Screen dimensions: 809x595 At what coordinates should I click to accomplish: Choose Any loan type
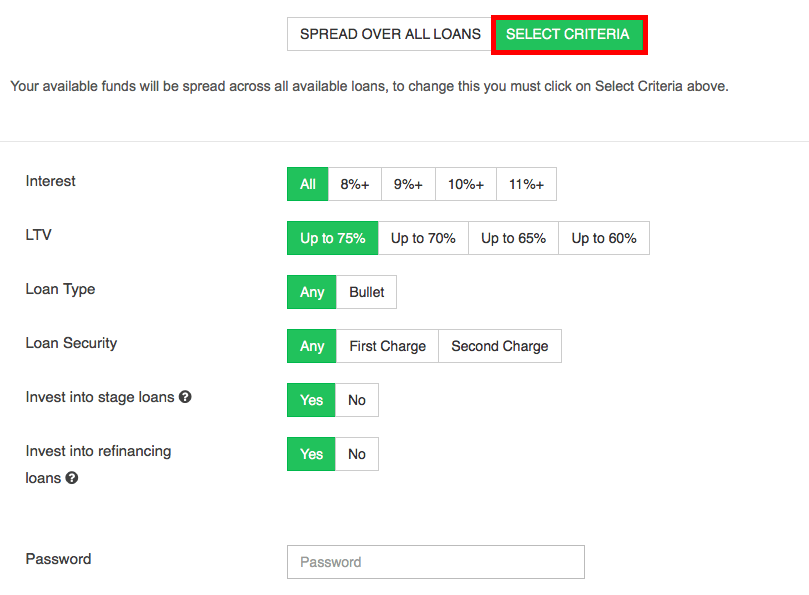click(x=312, y=292)
